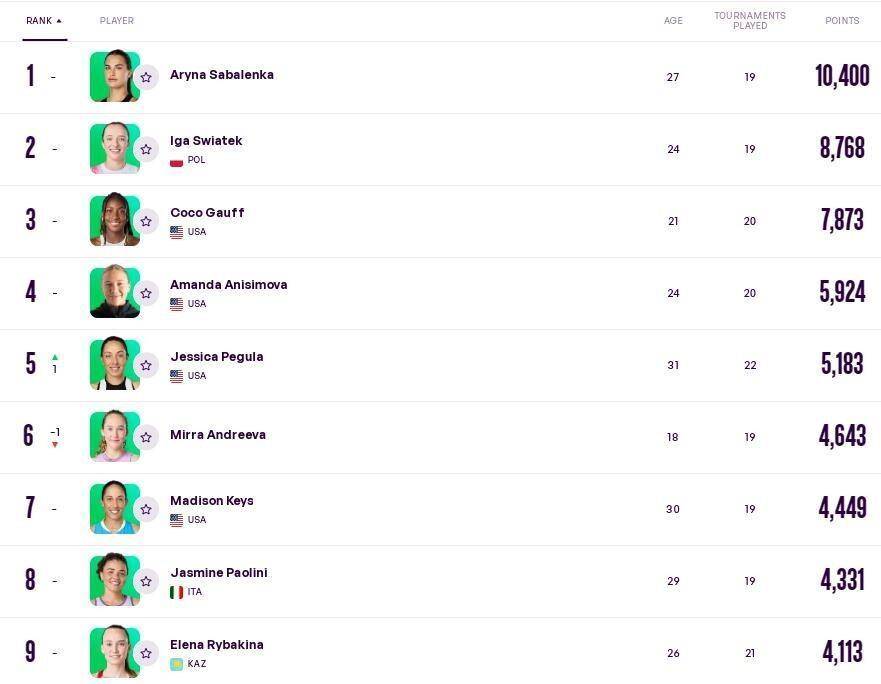
Task: Click the Tournaments Played column header
Action: (x=749, y=20)
